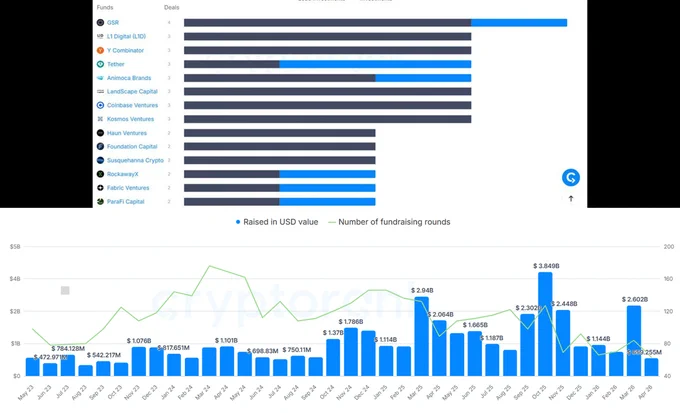
Task: Click the $1.37B value label
Action: point(333,333)
